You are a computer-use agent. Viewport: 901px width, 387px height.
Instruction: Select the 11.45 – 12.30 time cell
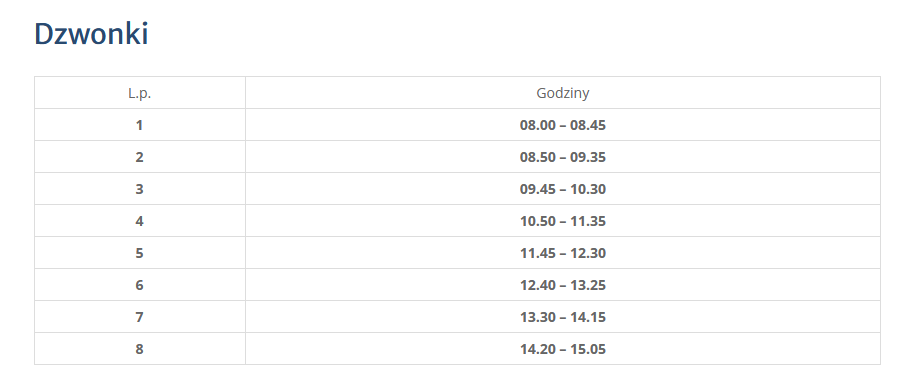(x=563, y=253)
